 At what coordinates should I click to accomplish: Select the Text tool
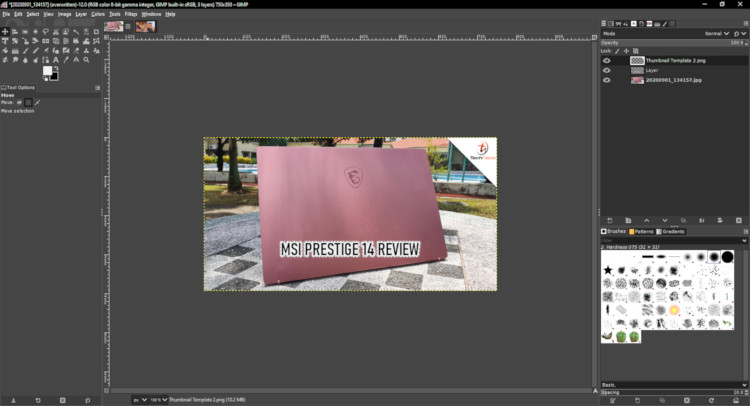tap(55, 60)
